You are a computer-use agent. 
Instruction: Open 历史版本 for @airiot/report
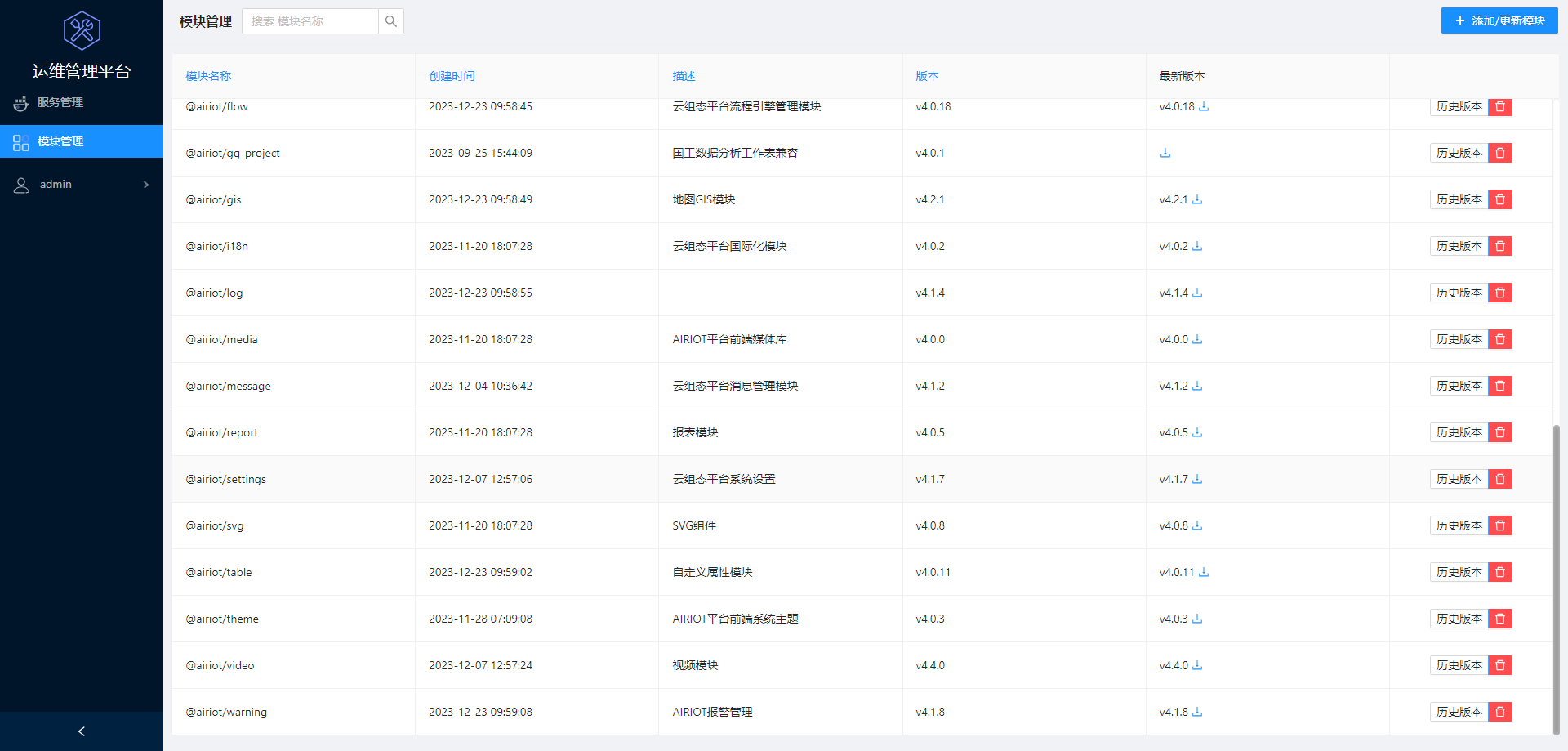click(1459, 432)
